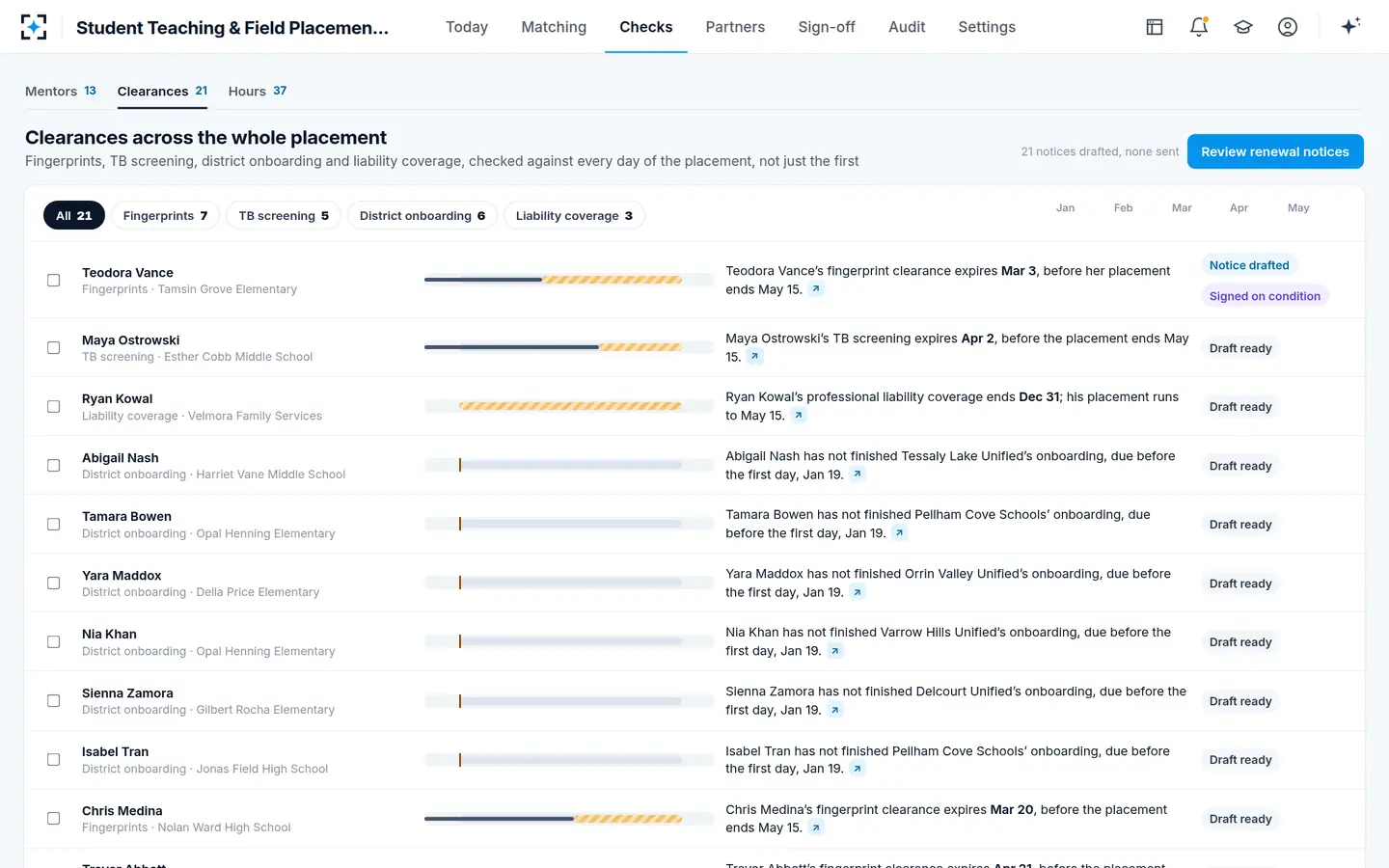Screen dimensions: 1389x868
Task: Open the Audit tab
Action: 907,27
